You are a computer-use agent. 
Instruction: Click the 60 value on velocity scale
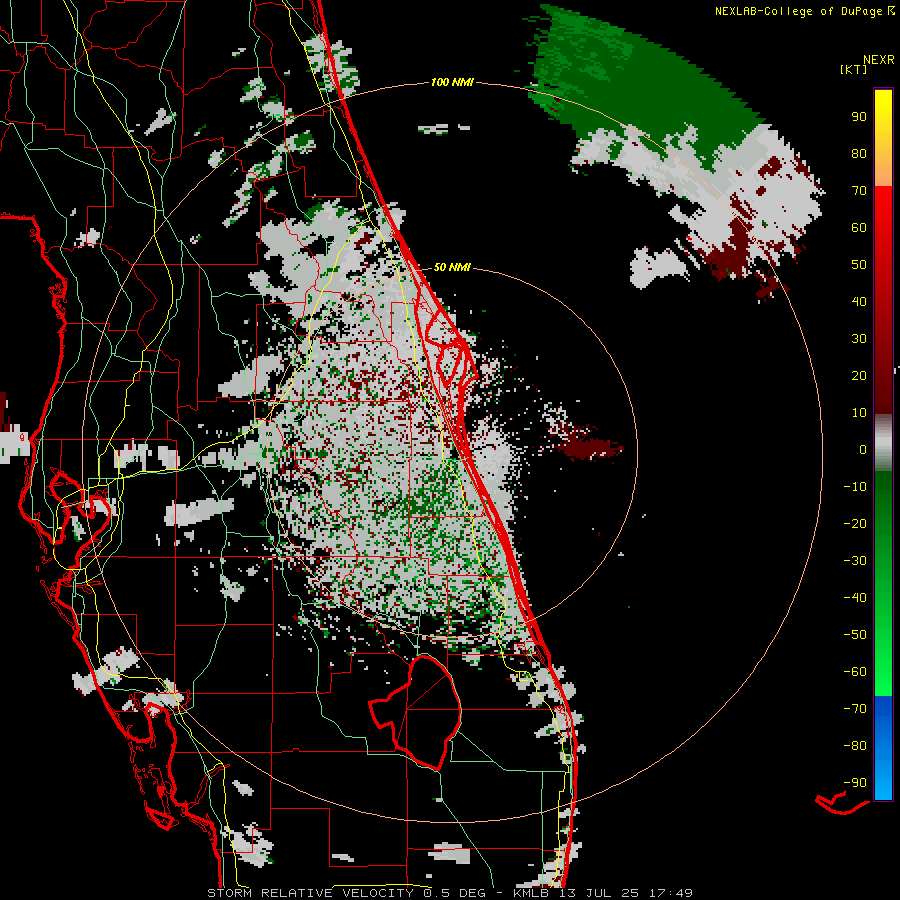859,228
